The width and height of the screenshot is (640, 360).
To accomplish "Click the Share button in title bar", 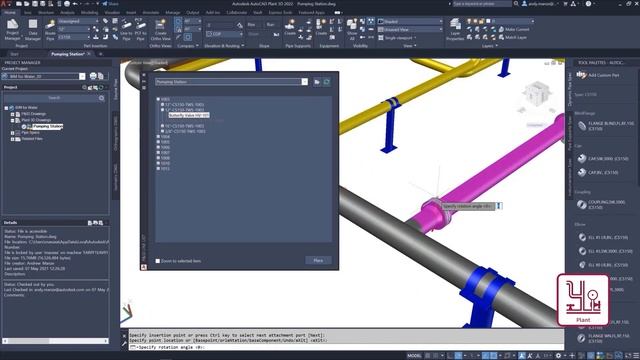I will point(110,4).
